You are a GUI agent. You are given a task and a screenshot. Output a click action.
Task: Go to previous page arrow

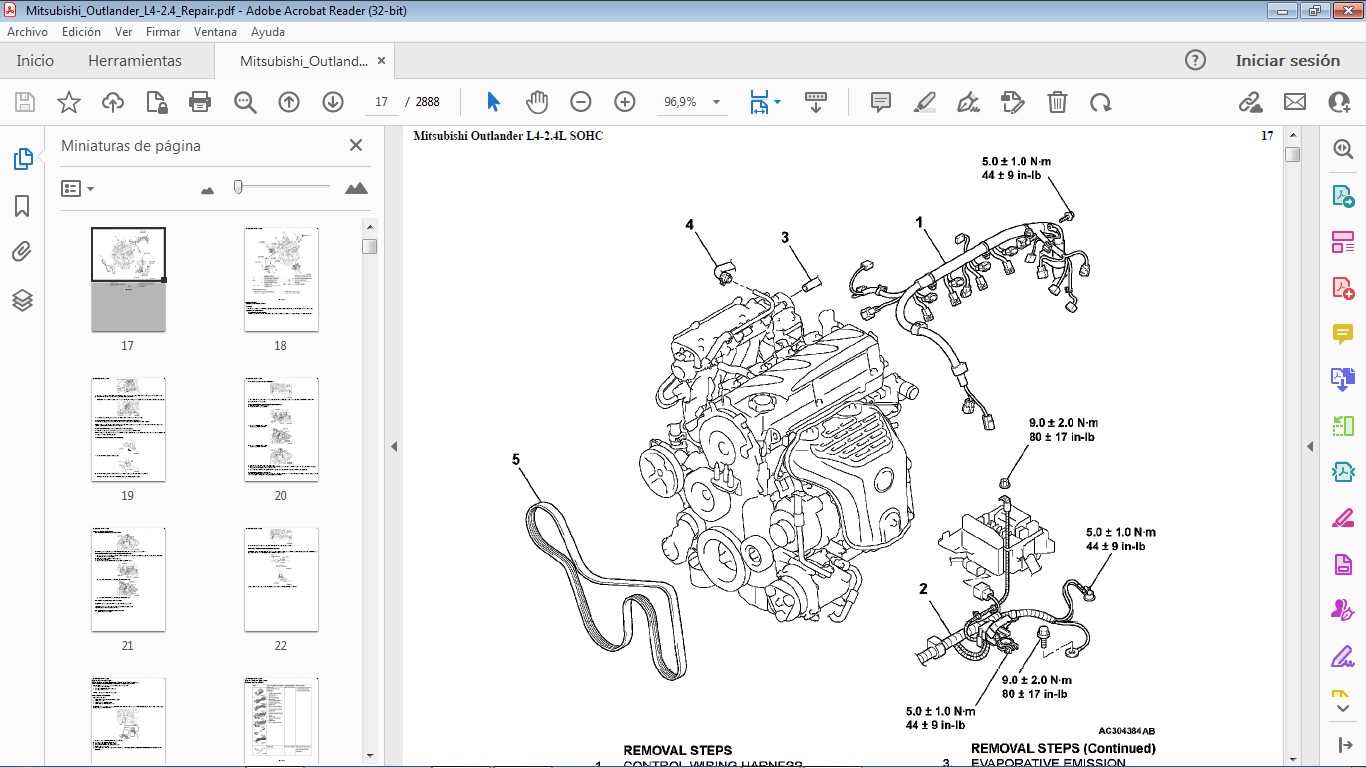point(289,102)
